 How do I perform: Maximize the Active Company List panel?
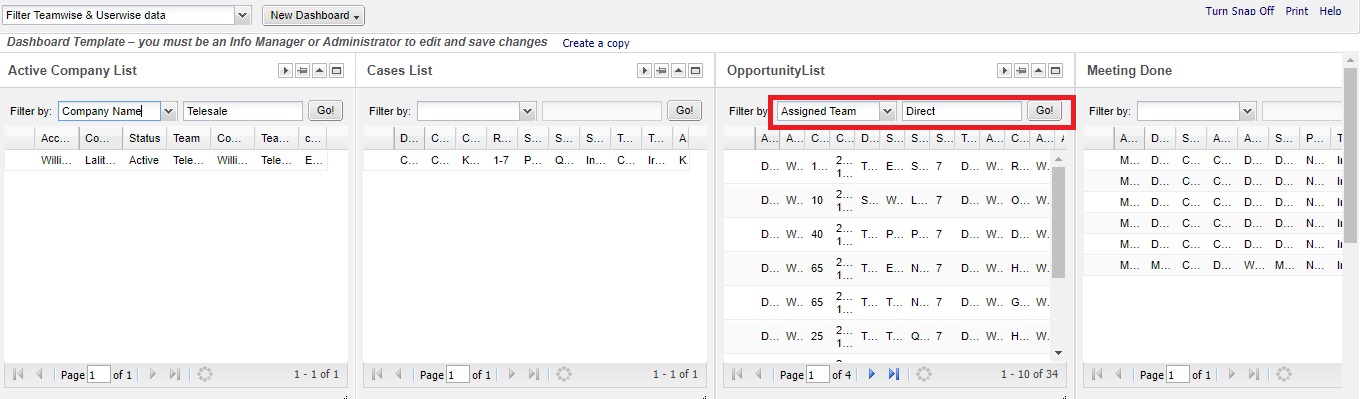pyautogui.click(x=337, y=71)
